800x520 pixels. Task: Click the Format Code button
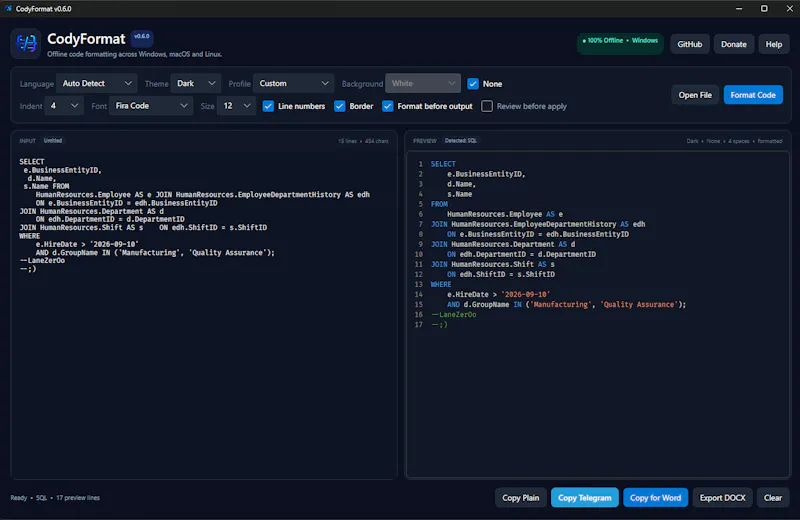point(753,95)
